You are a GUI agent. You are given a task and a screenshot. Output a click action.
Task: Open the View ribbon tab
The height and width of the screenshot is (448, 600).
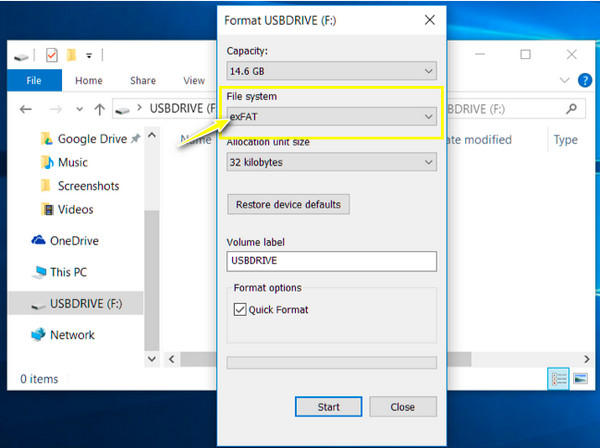coord(194,80)
